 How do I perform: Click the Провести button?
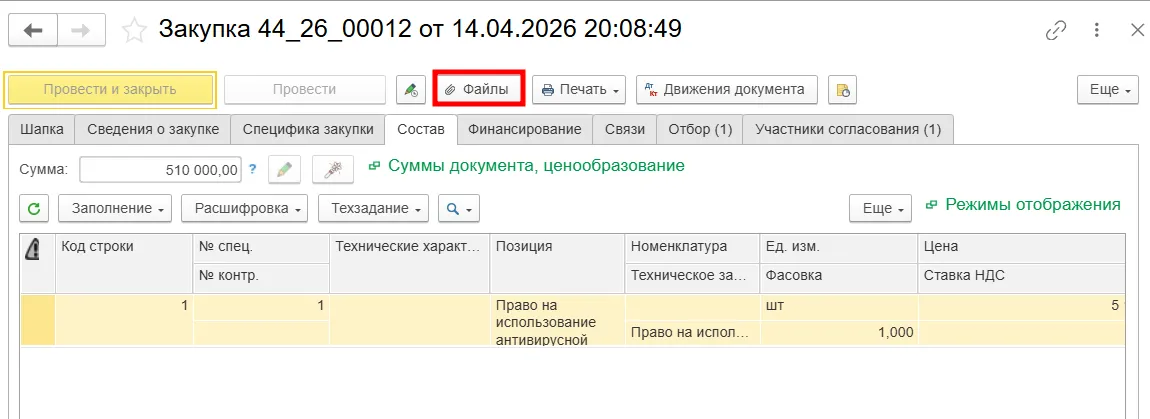304,90
